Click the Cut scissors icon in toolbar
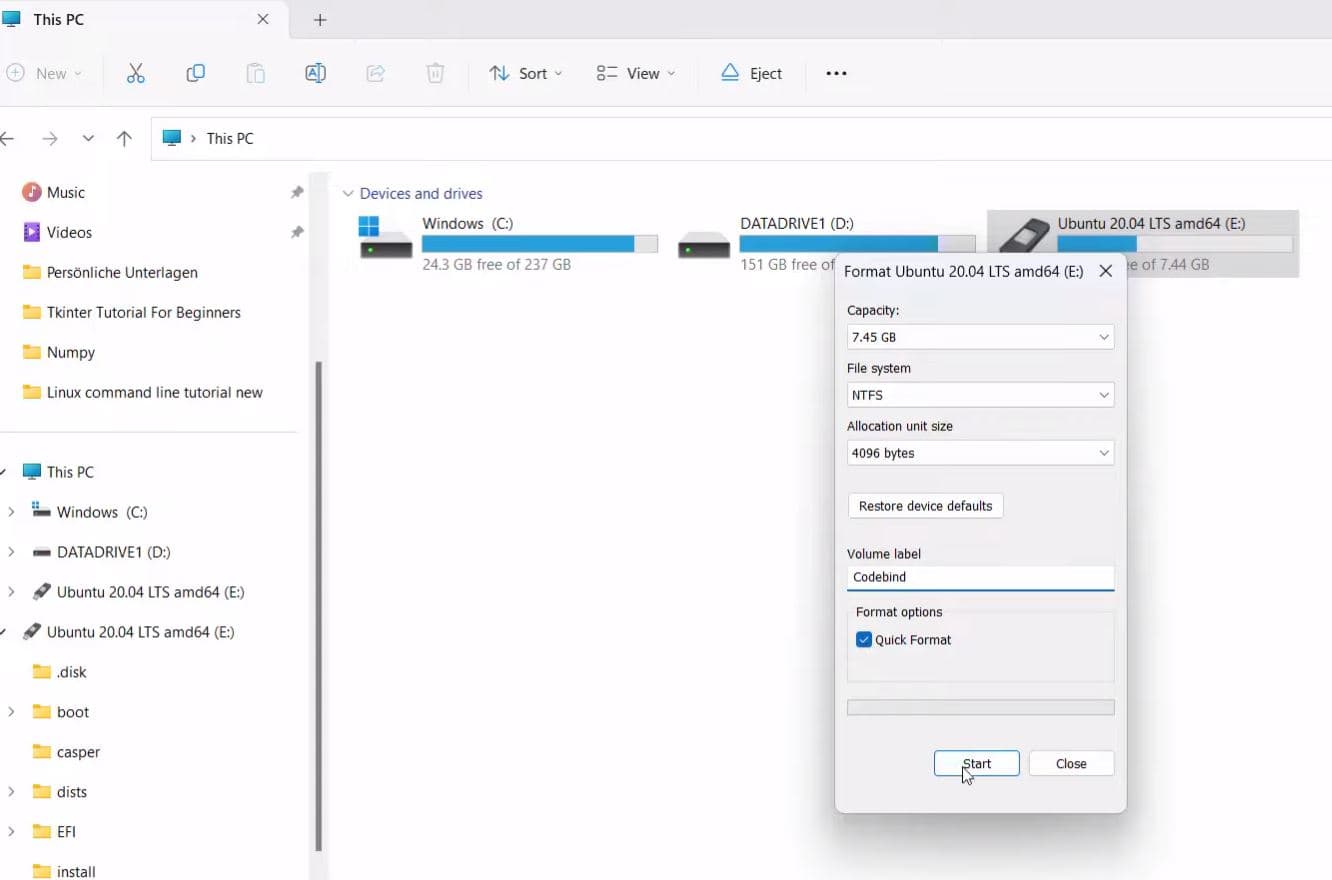1332x880 pixels. tap(136, 73)
